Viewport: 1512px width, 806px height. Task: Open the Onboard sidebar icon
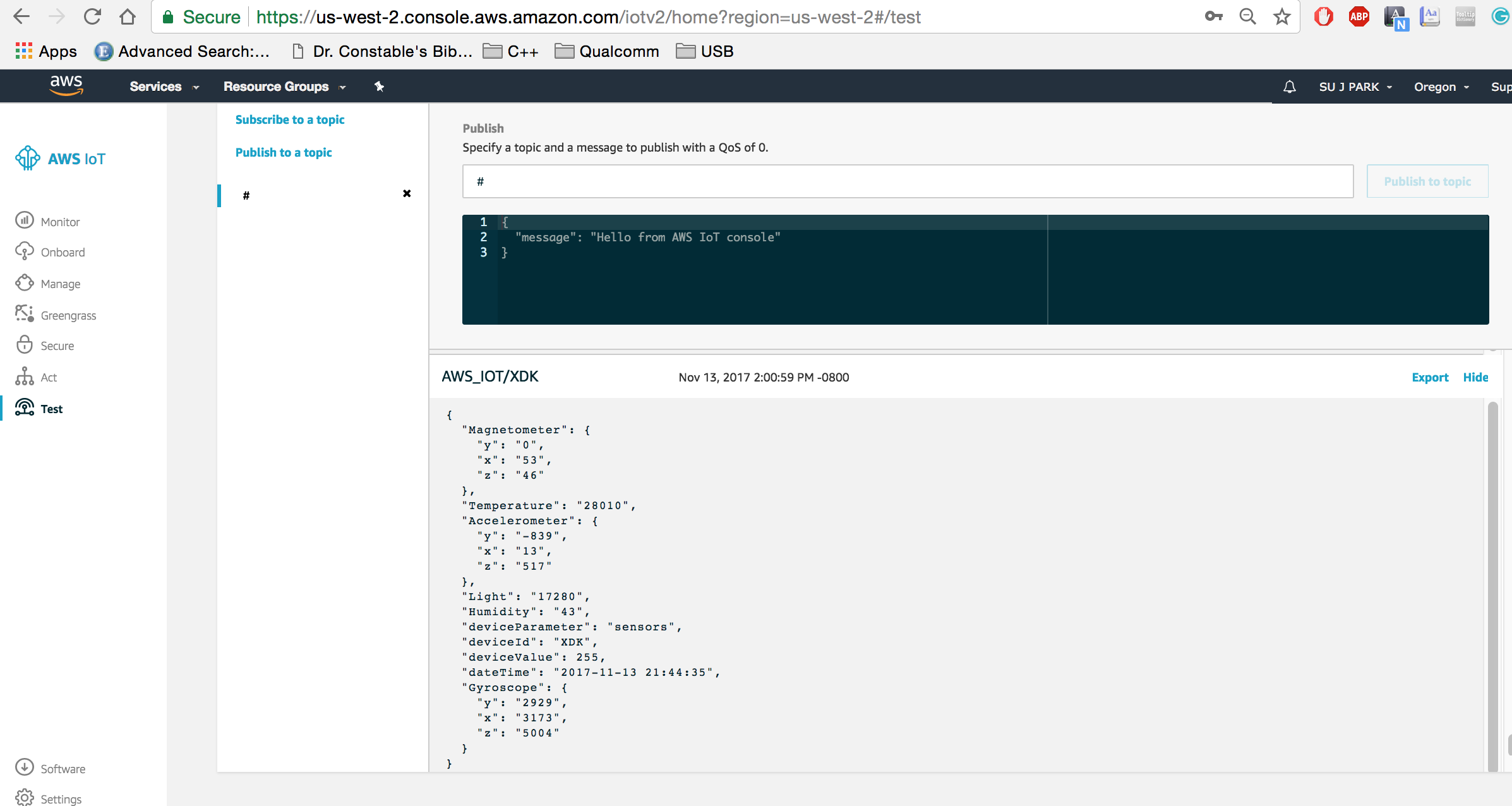tap(24, 251)
